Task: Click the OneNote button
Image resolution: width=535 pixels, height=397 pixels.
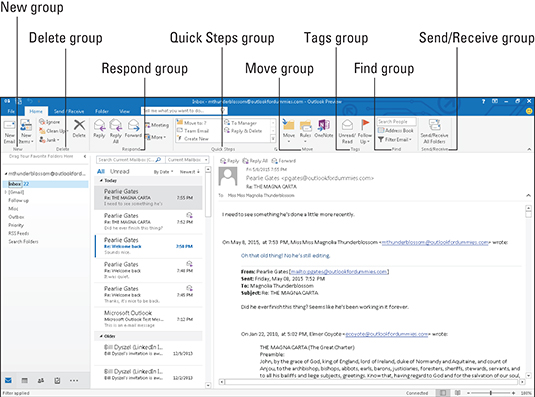Action: point(323,129)
